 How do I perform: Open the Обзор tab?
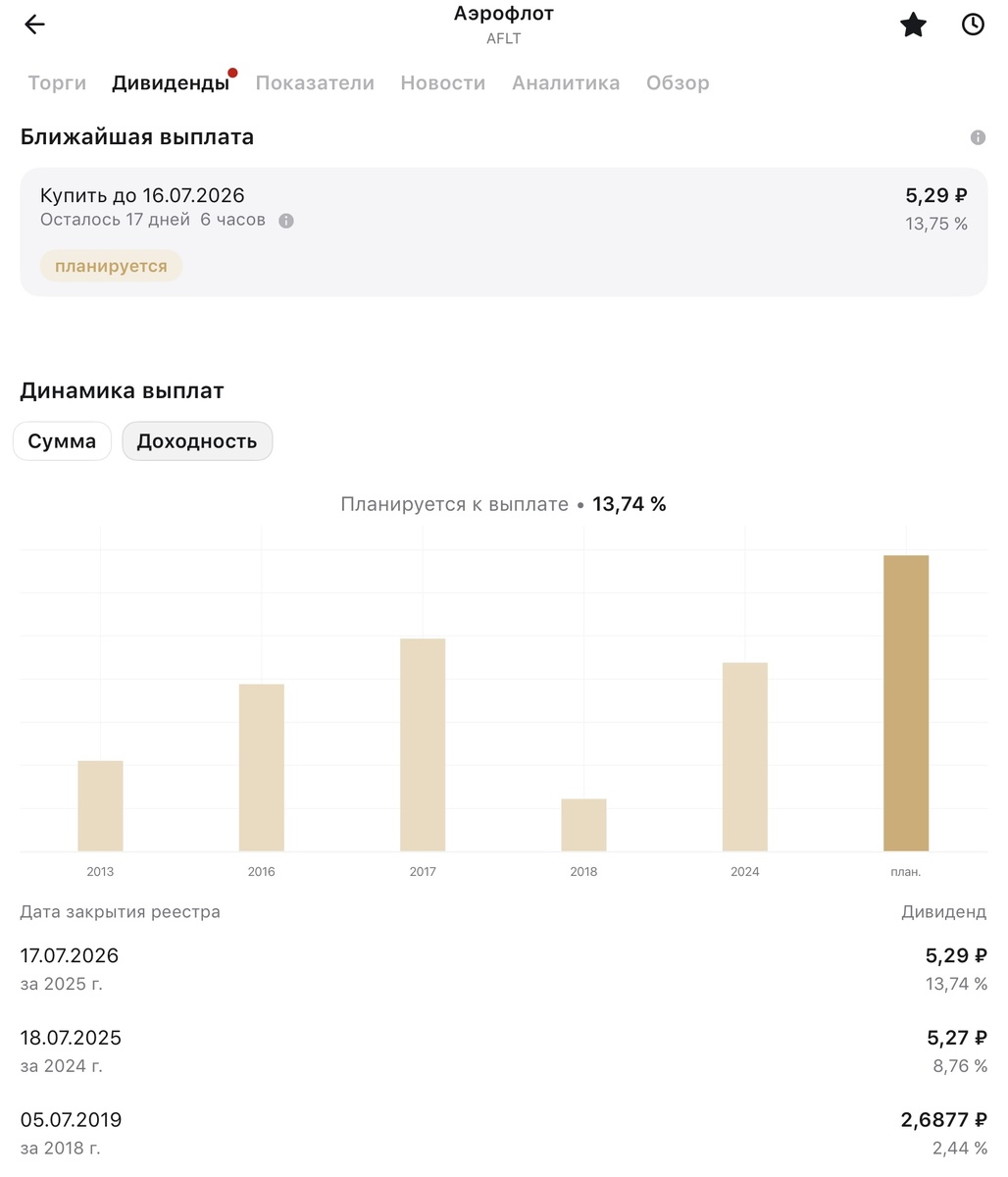678,83
